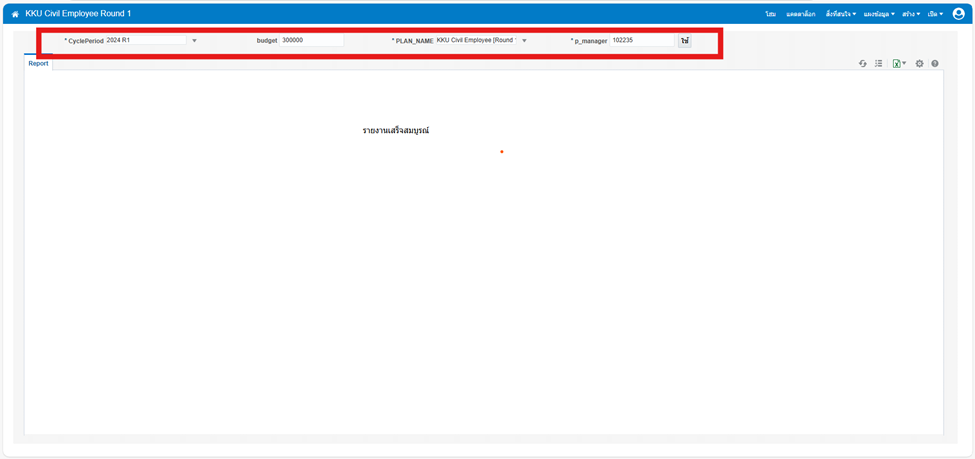
Task: Open the สร้าง menu in header
Action: click(910, 14)
